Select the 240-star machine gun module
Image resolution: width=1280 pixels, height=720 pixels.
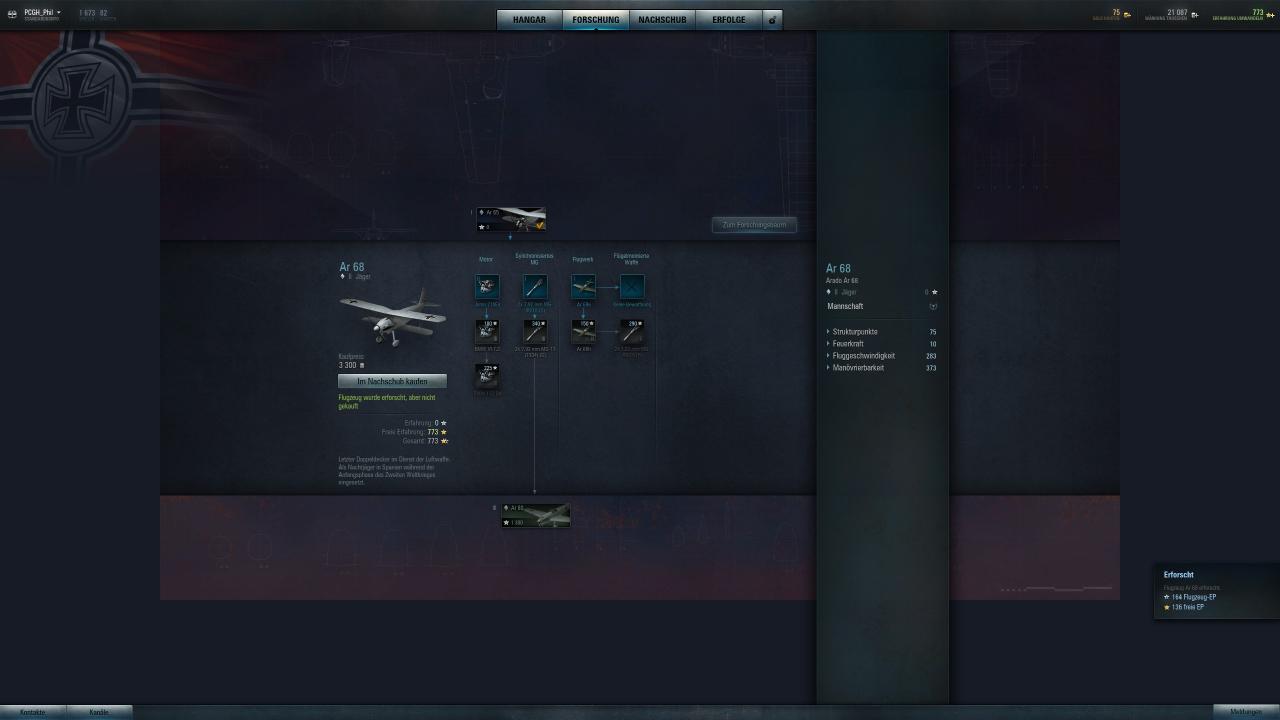click(535, 332)
